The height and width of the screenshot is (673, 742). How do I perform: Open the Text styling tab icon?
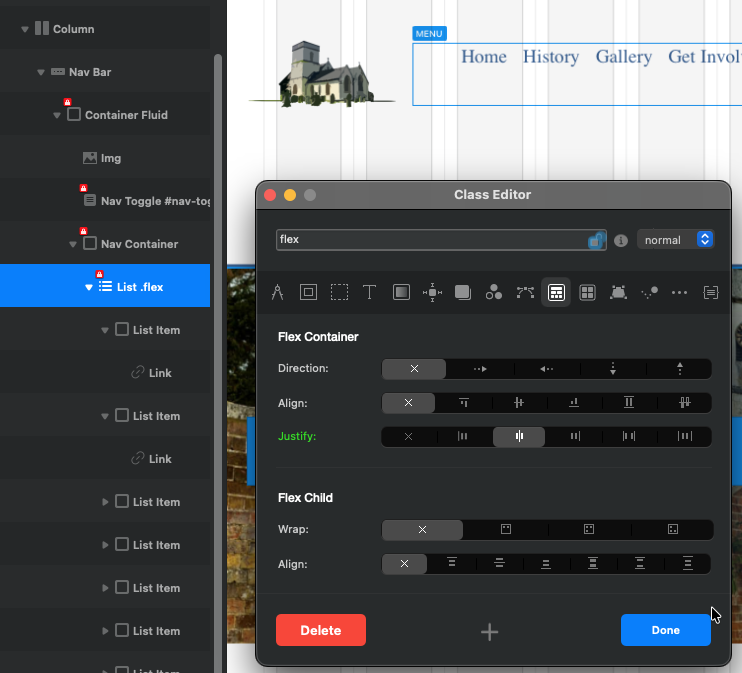[369, 292]
